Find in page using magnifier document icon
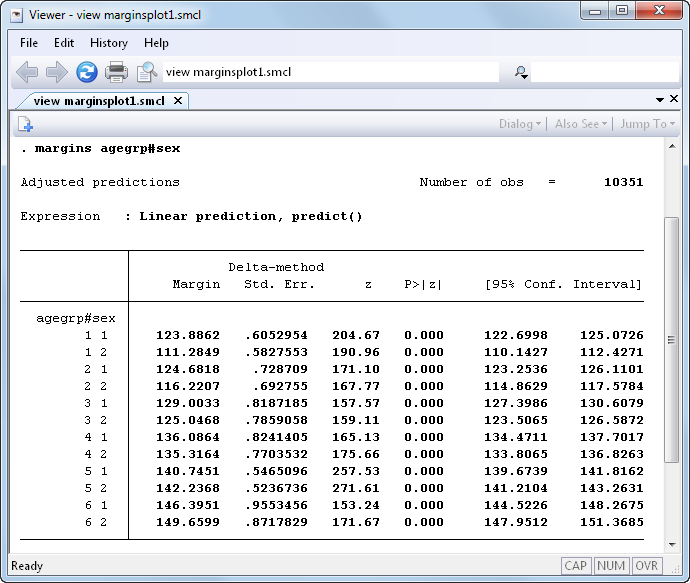The height and width of the screenshot is (583, 690). [x=147, y=72]
